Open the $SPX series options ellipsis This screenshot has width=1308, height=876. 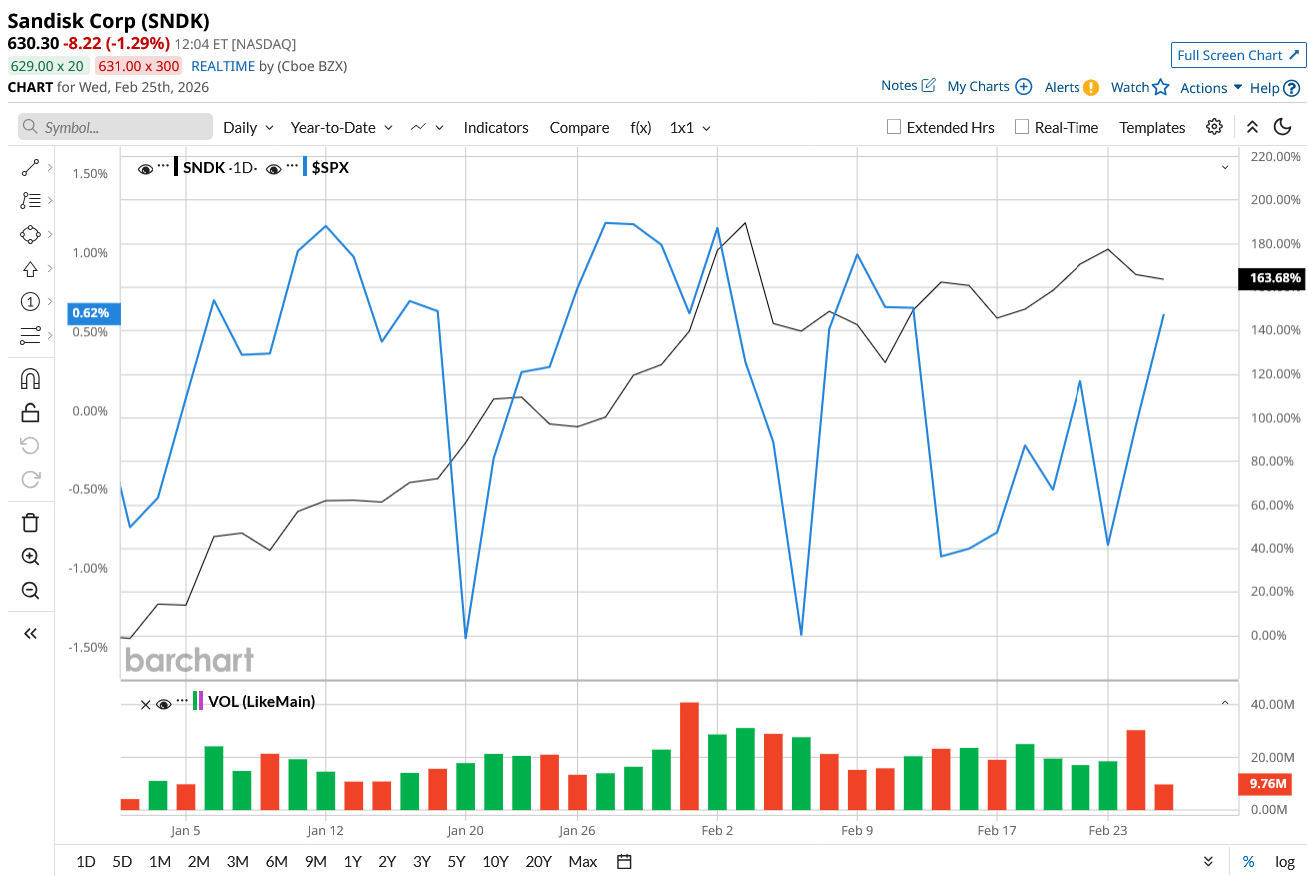(x=292, y=166)
